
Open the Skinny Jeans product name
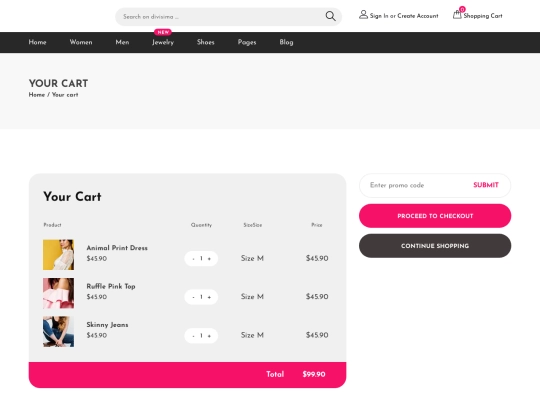pyautogui.click(x=107, y=325)
